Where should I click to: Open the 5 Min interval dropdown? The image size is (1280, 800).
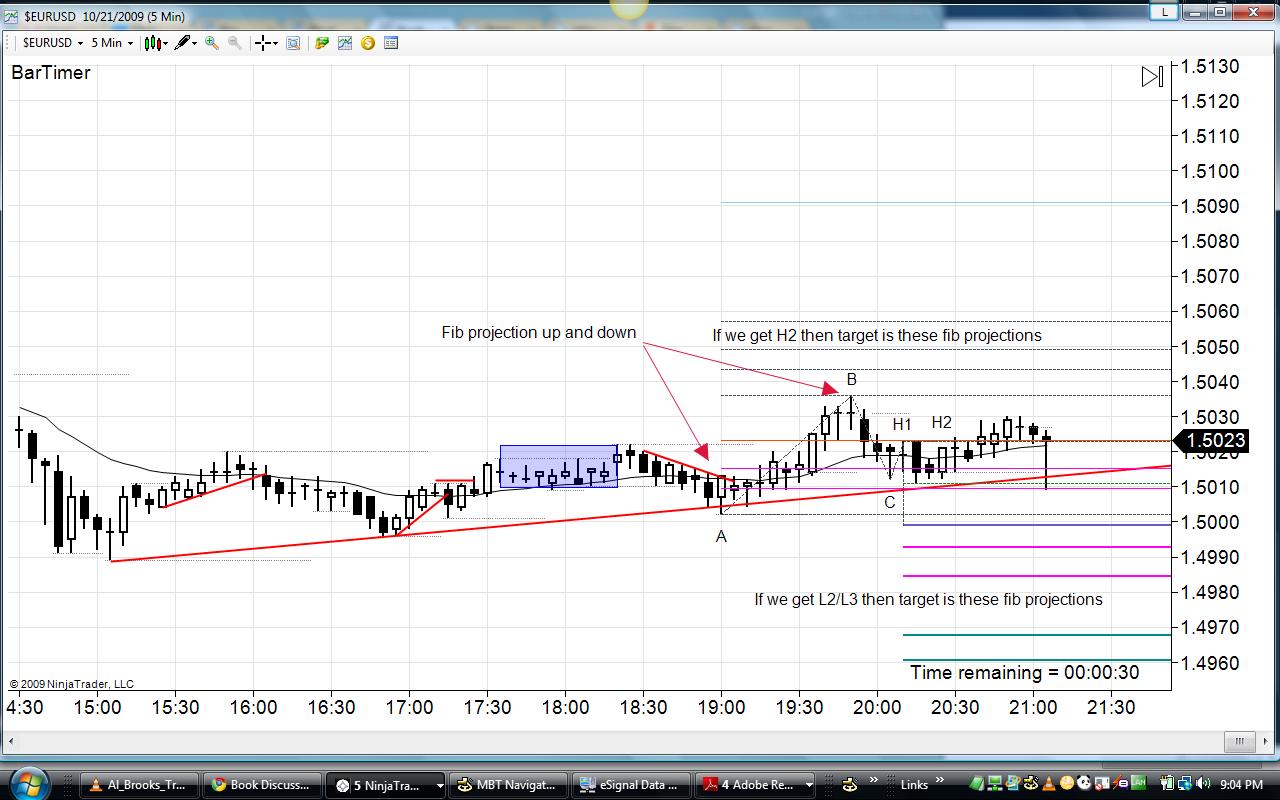pos(112,43)
